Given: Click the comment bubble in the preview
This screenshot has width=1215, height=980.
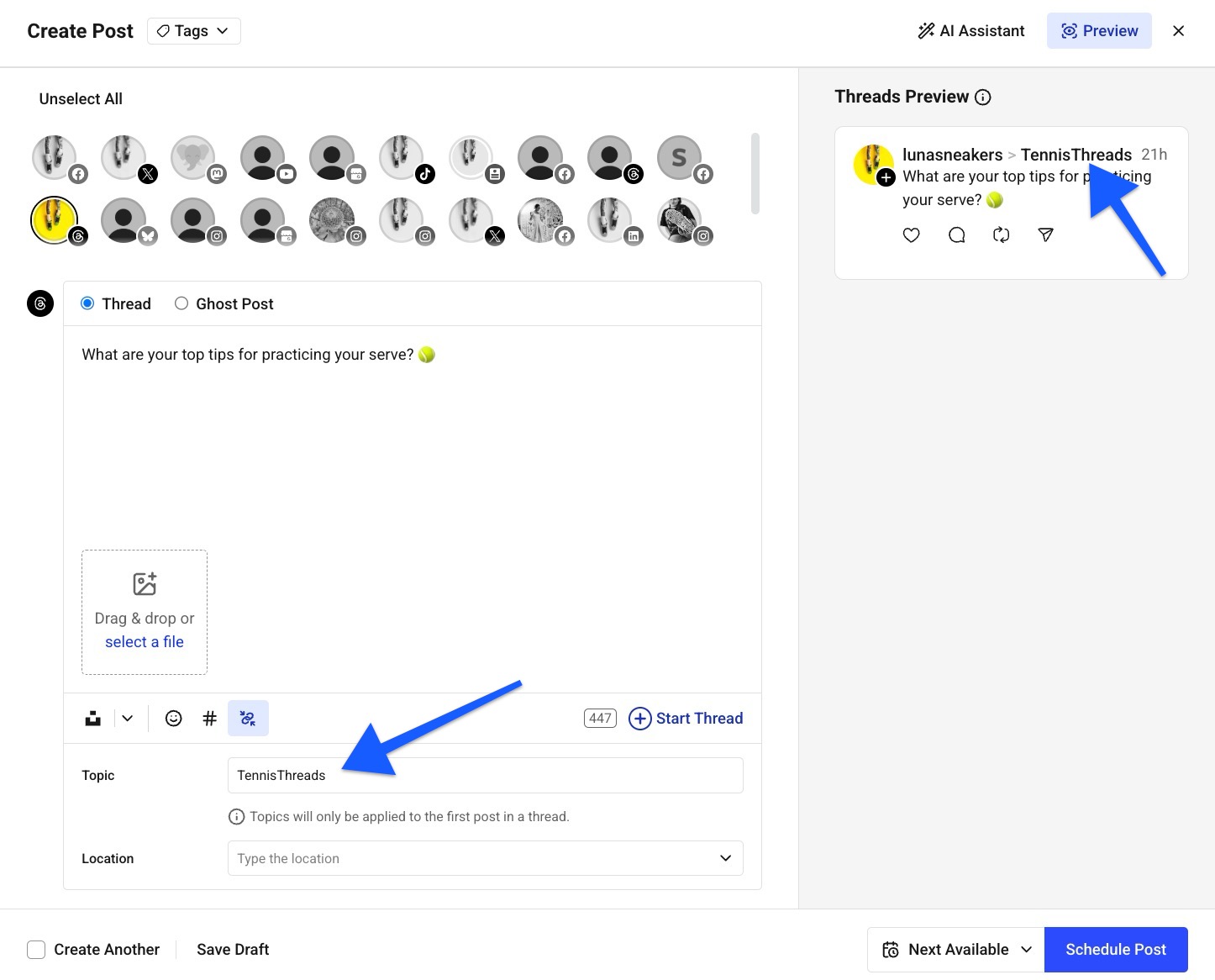Looking at the screenshot, I should (956, 235).
